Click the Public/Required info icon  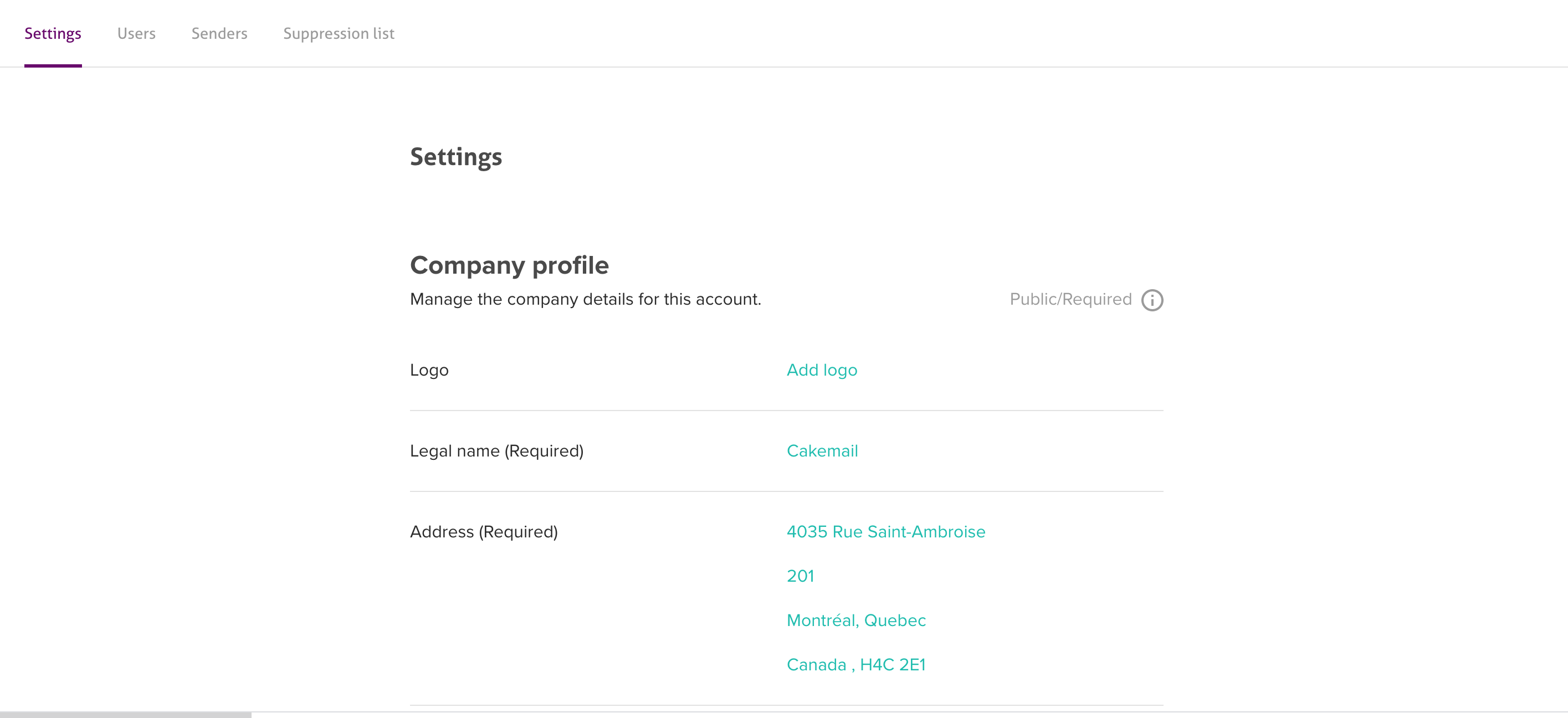1152,300
